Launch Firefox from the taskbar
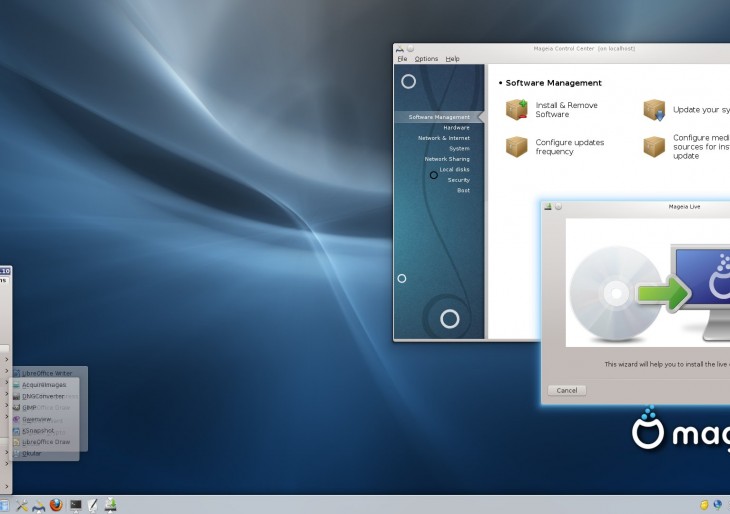Viewport: 730px width, 514px height. pos(56,505)
